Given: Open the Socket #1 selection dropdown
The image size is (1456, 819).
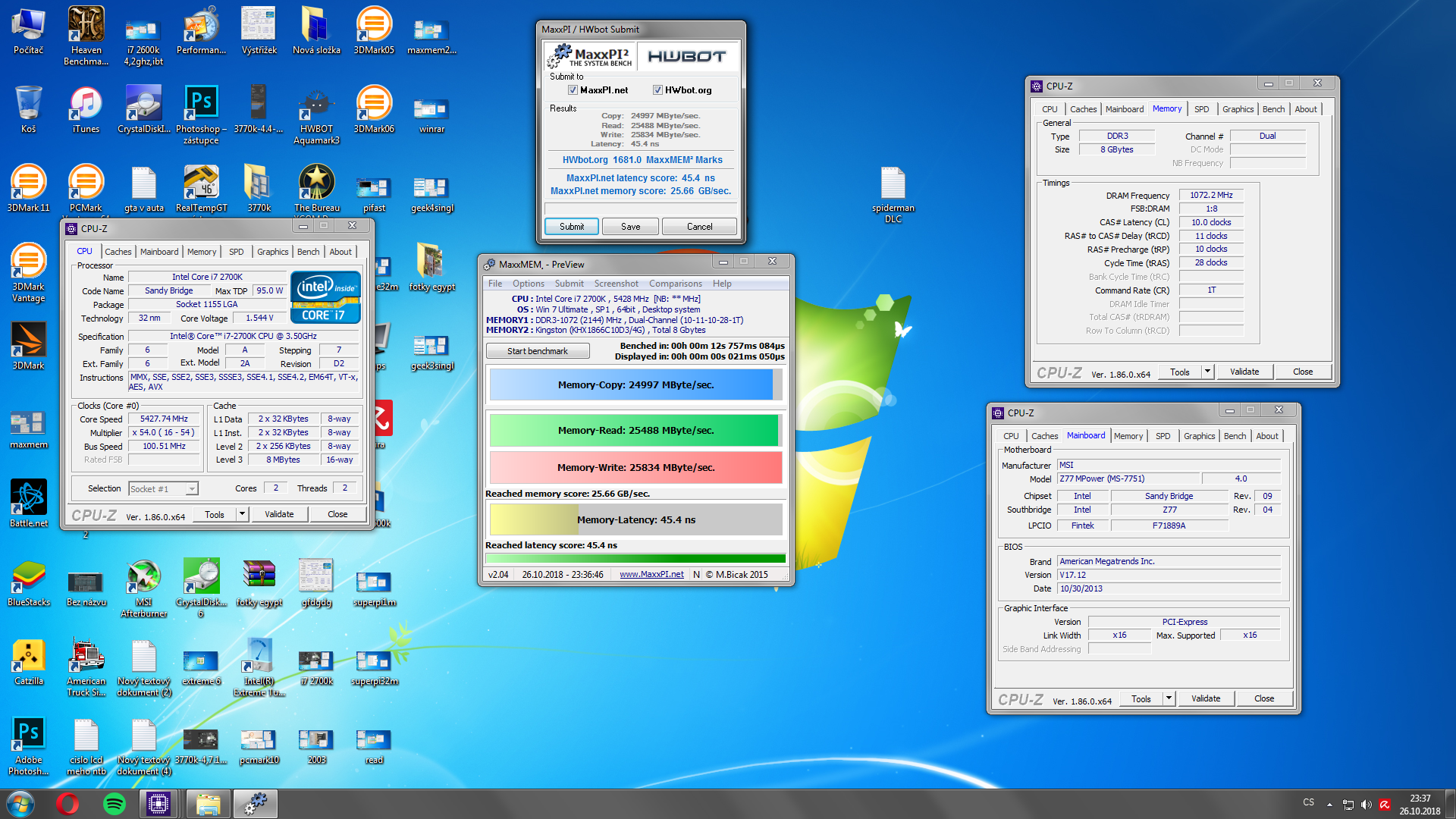Looking at the screenshot, I should pos(163,489).
